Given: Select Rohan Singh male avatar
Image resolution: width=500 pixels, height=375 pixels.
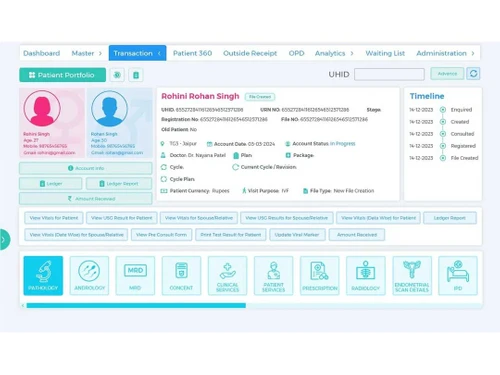Looking at the screenshot, I should [109, 108].
